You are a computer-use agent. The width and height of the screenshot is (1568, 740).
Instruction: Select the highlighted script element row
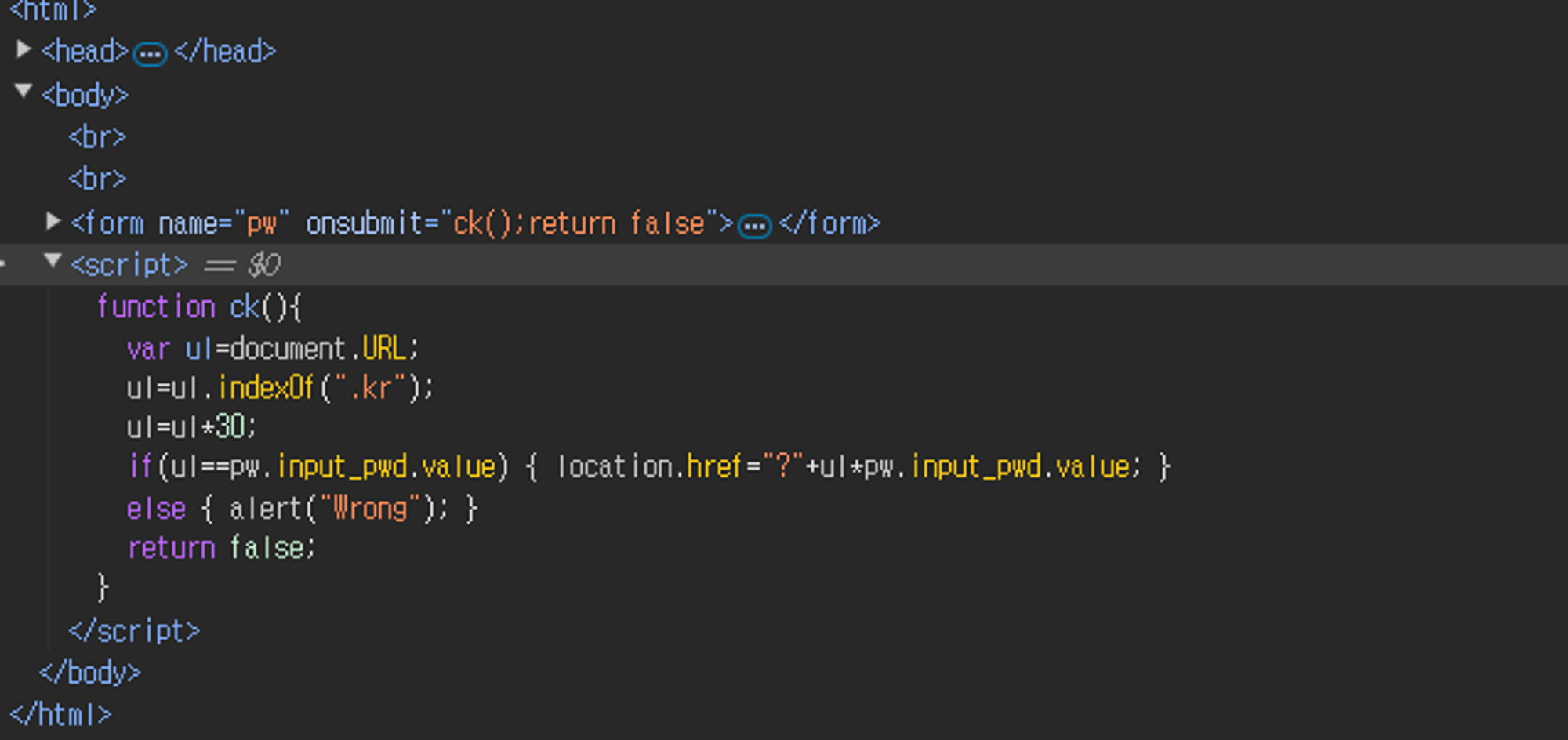[784, 264]
